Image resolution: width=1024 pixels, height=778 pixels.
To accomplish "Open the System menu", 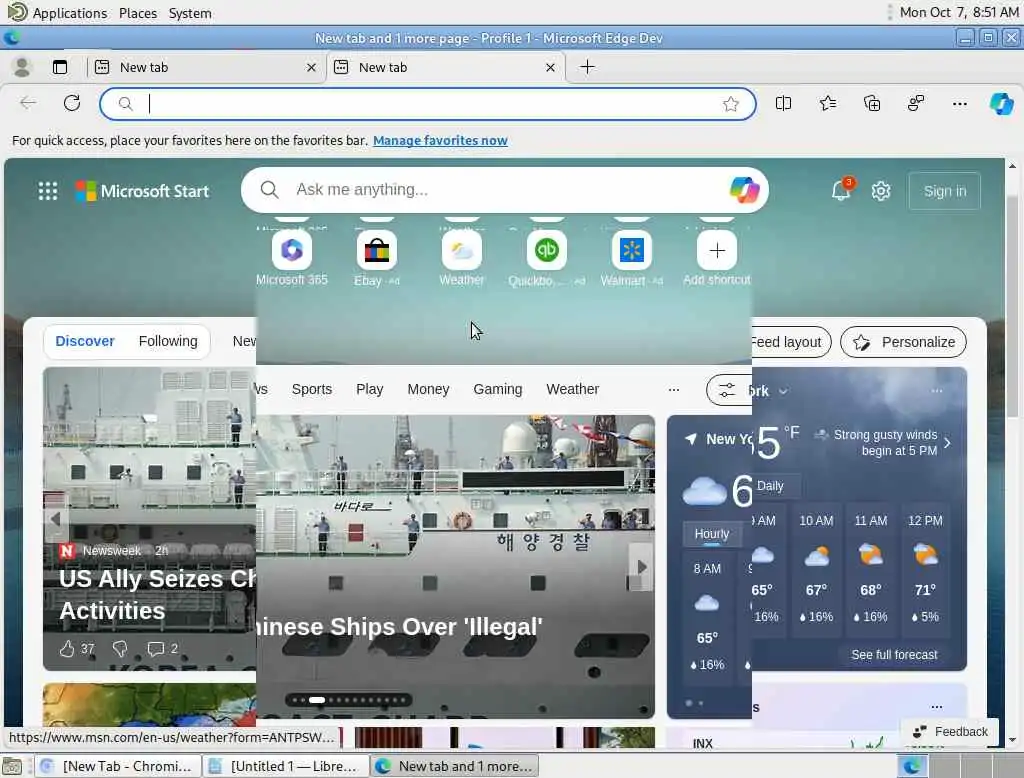I will [x=190, y=13].
